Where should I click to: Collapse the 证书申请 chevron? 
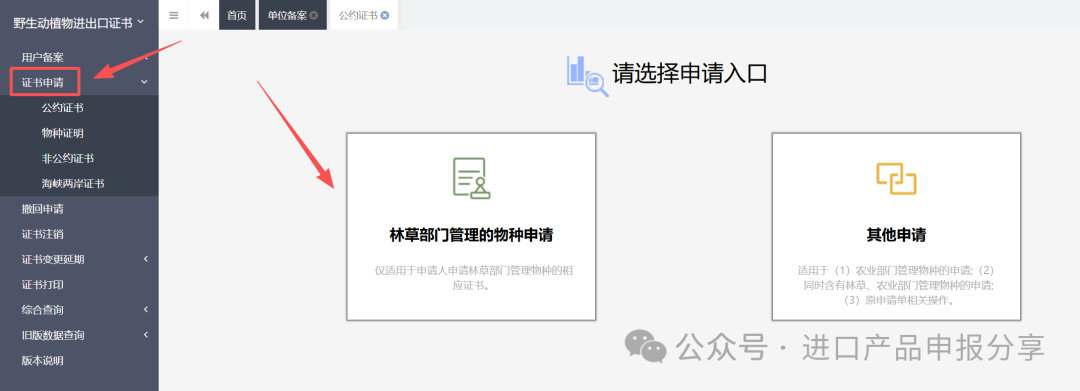coord(144,82)
